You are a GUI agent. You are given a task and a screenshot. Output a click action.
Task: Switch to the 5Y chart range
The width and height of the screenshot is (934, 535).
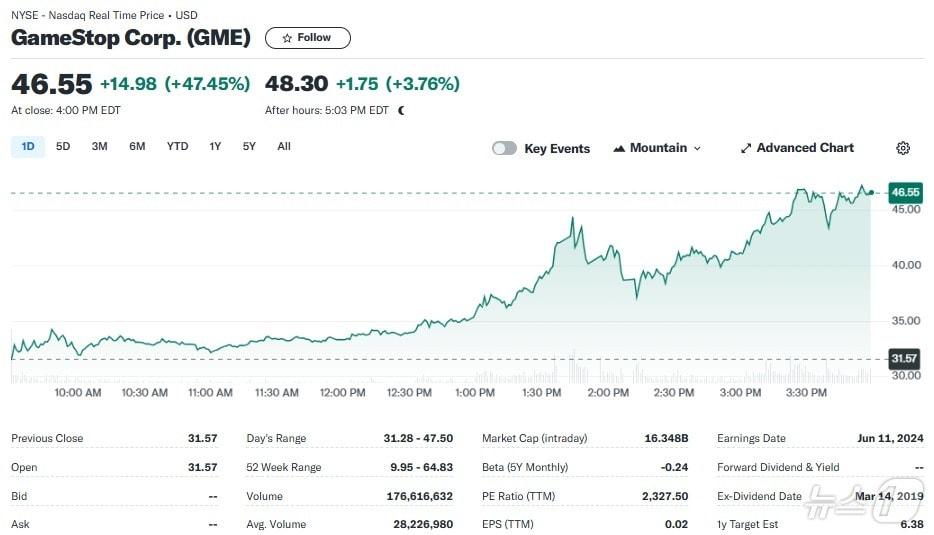click(249, 147)
